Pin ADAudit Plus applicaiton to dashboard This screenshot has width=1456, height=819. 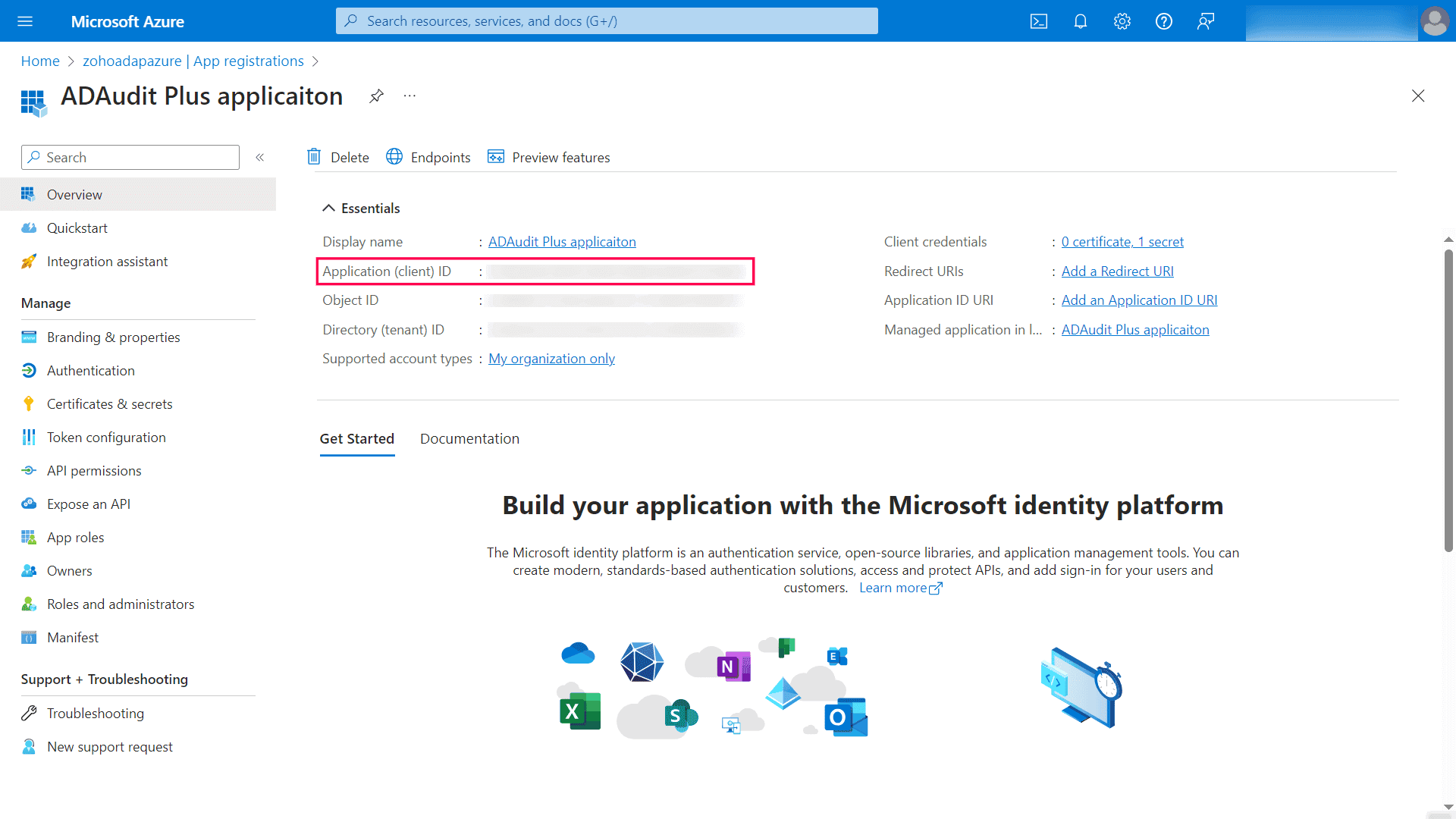(x=376, y=96)
